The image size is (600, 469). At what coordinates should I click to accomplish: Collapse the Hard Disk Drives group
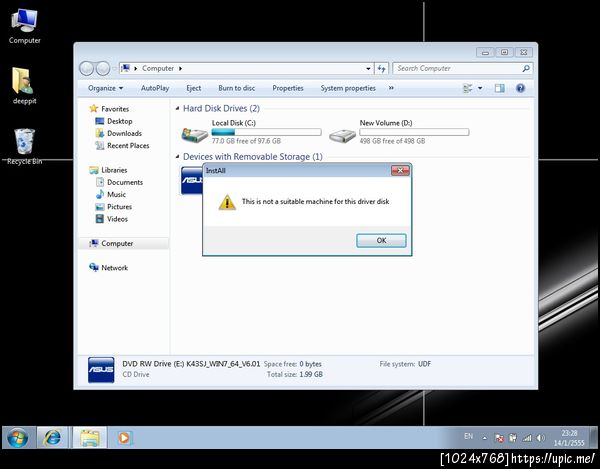coord(177,109)
